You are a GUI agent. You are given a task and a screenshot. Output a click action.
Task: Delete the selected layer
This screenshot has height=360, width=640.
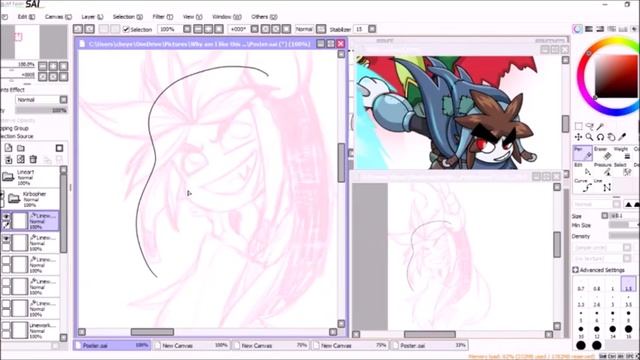point(33,159)
